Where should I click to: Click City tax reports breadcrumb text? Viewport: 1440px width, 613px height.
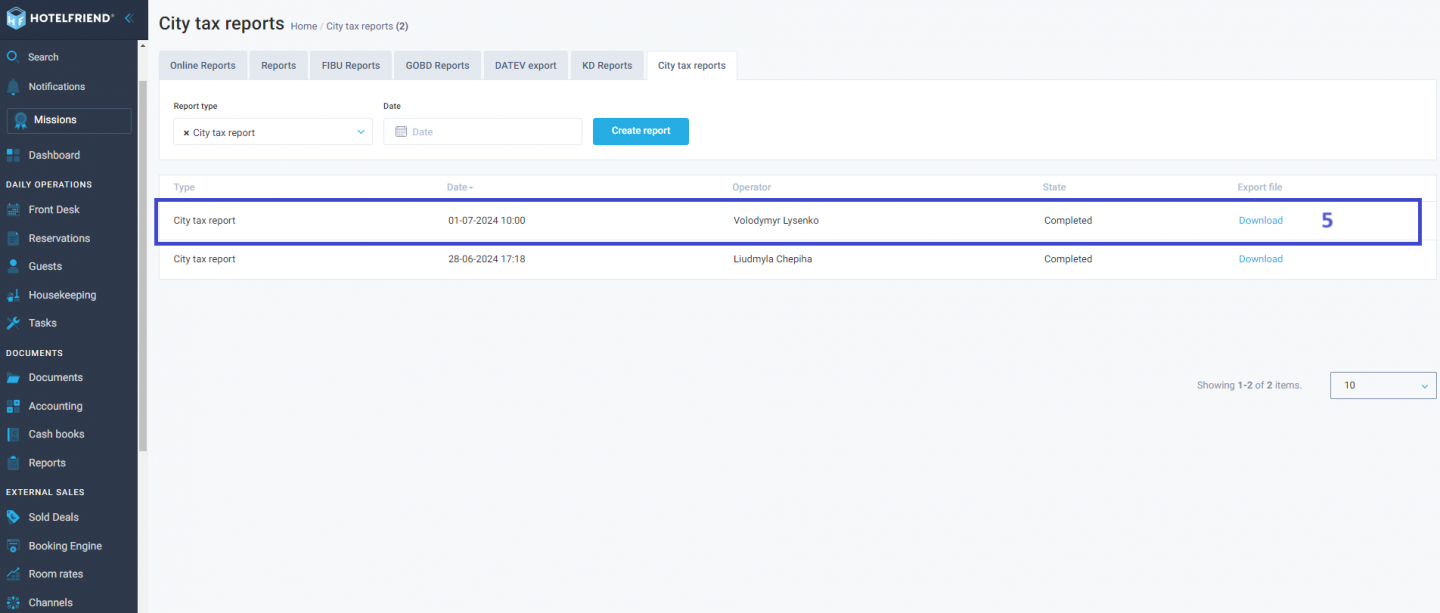(367, 26)
